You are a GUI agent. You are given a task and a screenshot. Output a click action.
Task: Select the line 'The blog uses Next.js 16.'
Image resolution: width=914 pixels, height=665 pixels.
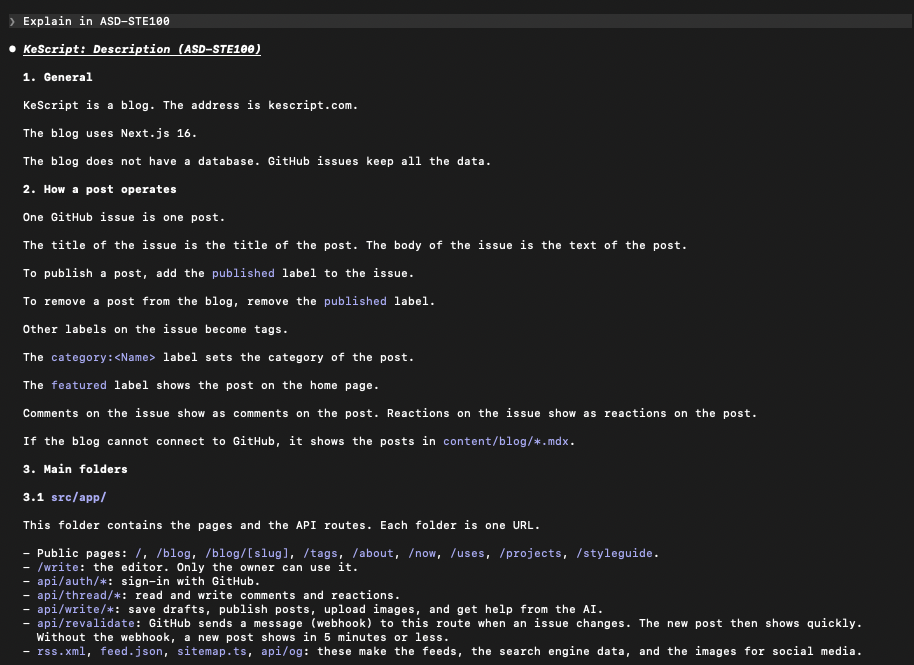pos(110,133)
